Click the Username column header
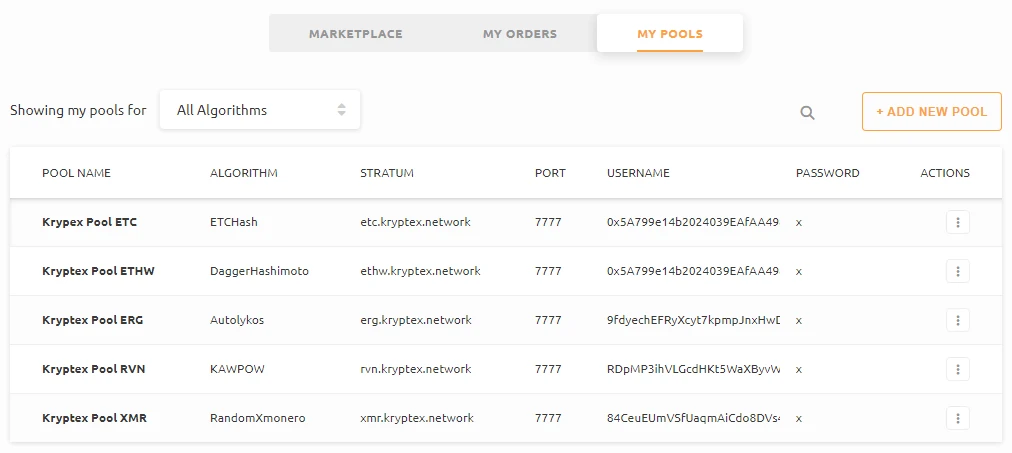The width and height of the screenshot is (1012, 453). pos(638,173)
